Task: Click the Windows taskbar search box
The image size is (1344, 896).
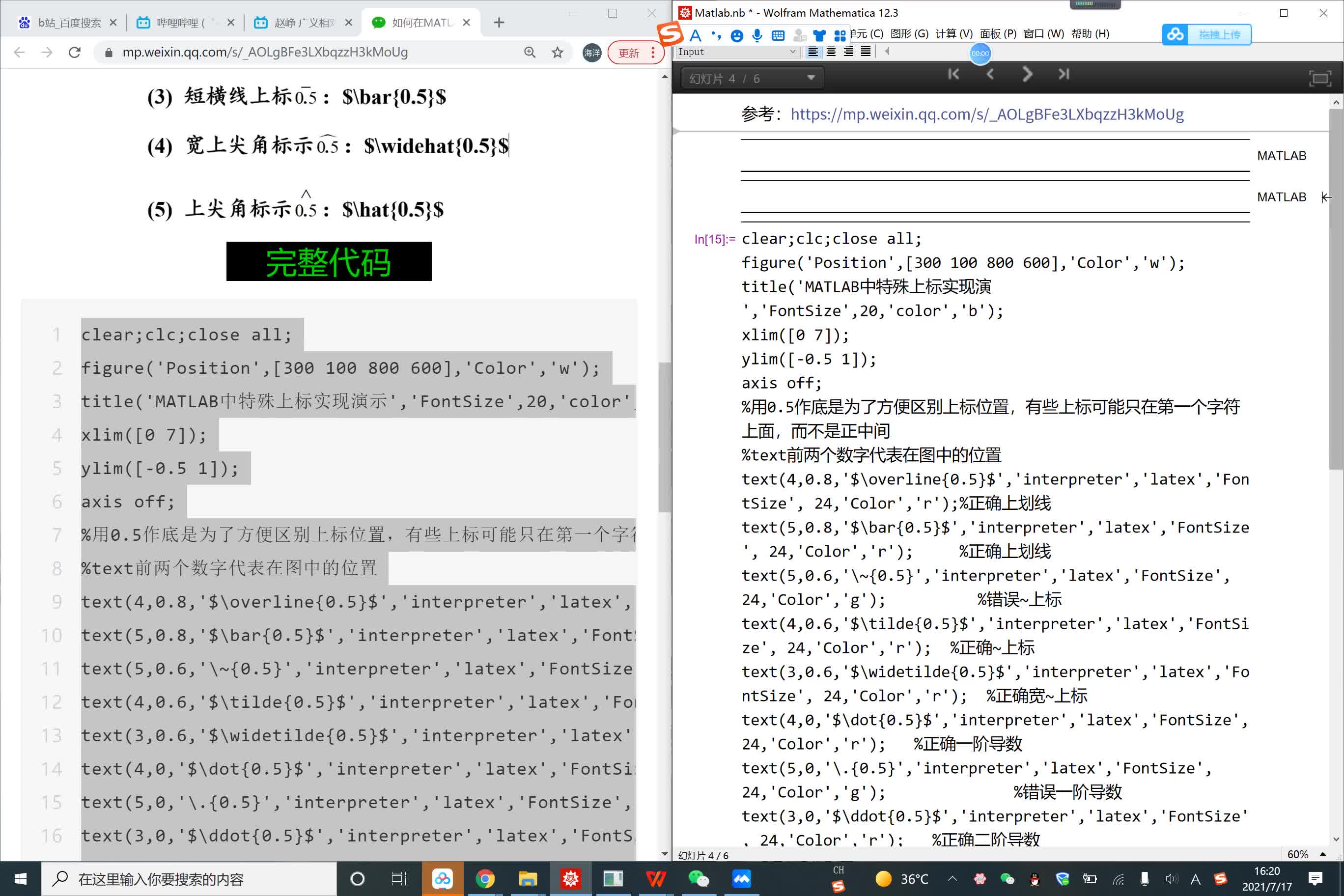Action: 189,879
